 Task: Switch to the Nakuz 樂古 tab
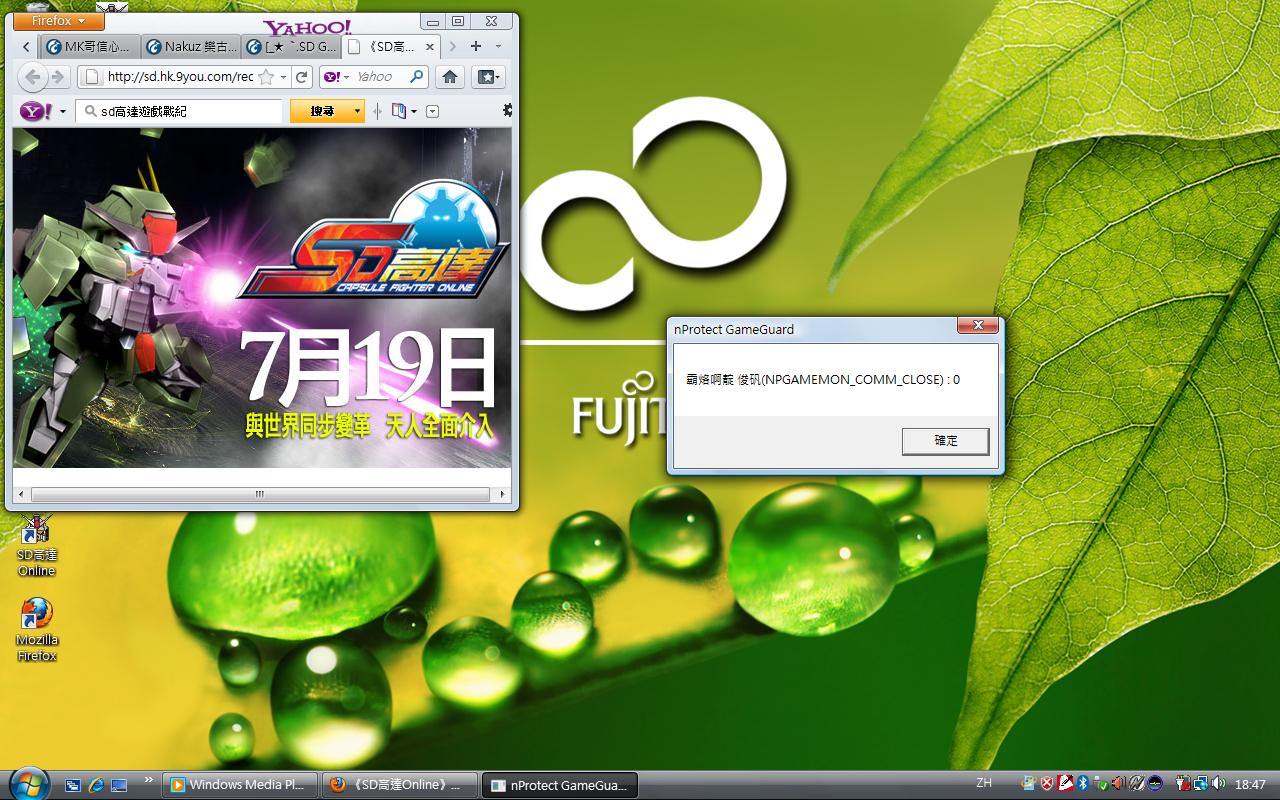click(x=191, y=46)
